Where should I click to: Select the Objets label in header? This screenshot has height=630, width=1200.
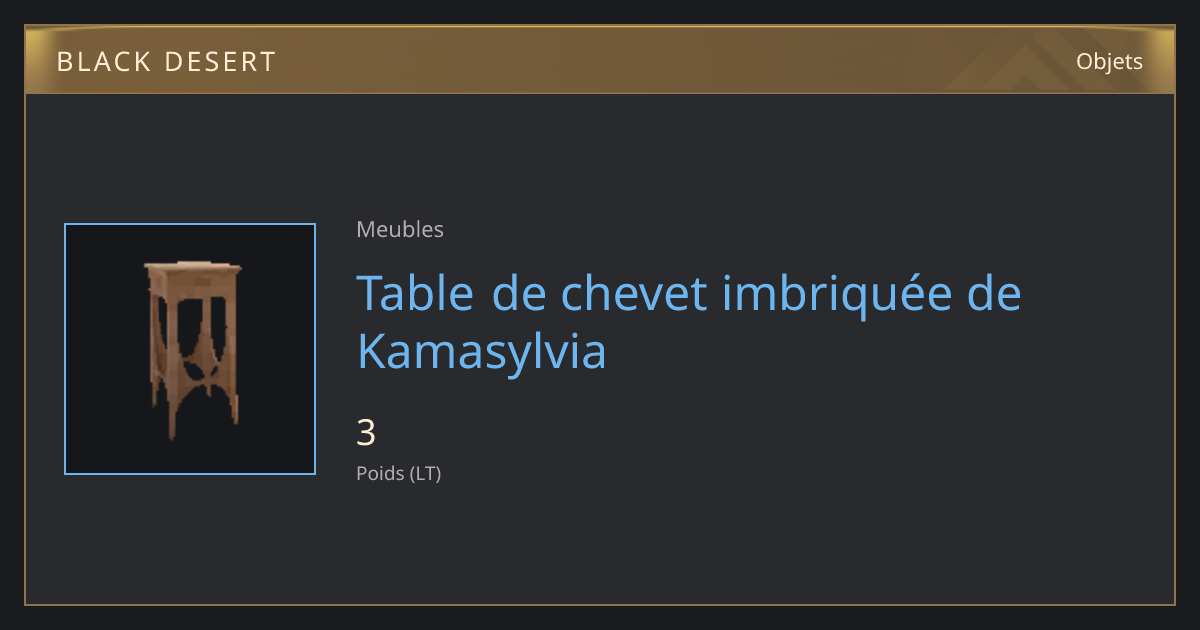point(1109,61)
